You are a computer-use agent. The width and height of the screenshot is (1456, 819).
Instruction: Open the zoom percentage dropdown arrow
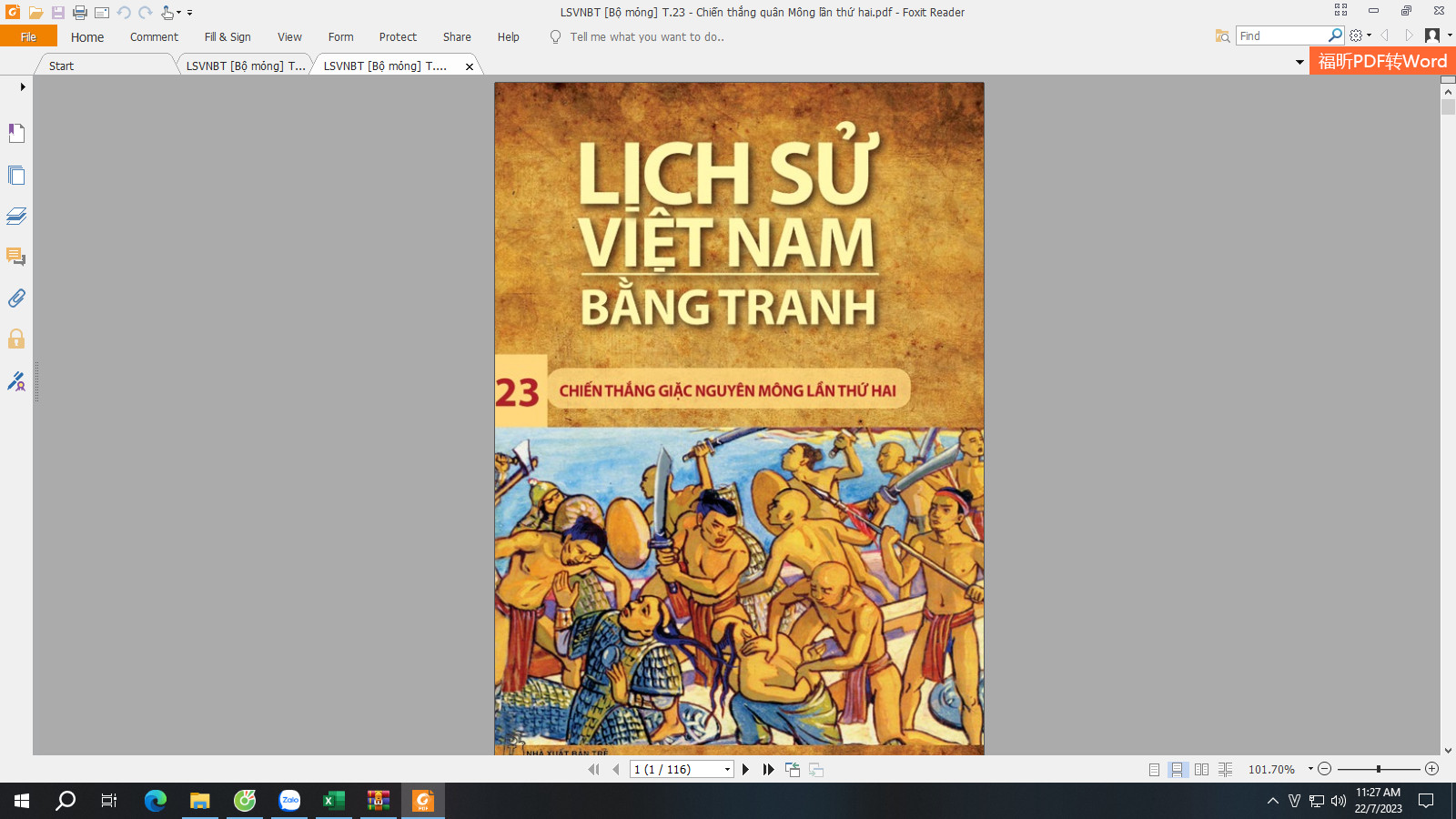1310,769
